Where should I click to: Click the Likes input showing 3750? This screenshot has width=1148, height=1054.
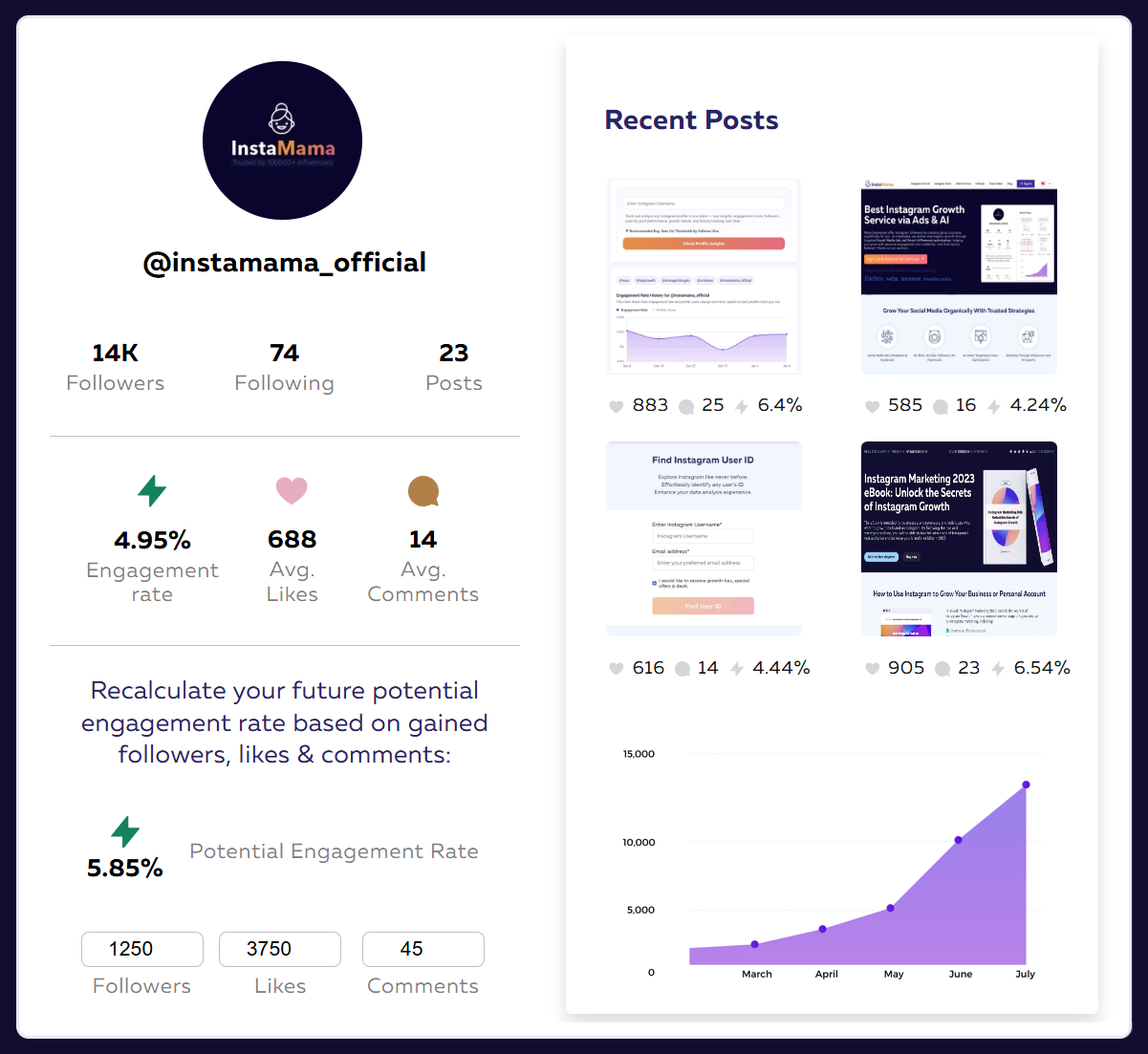click(x=279, y=949)
